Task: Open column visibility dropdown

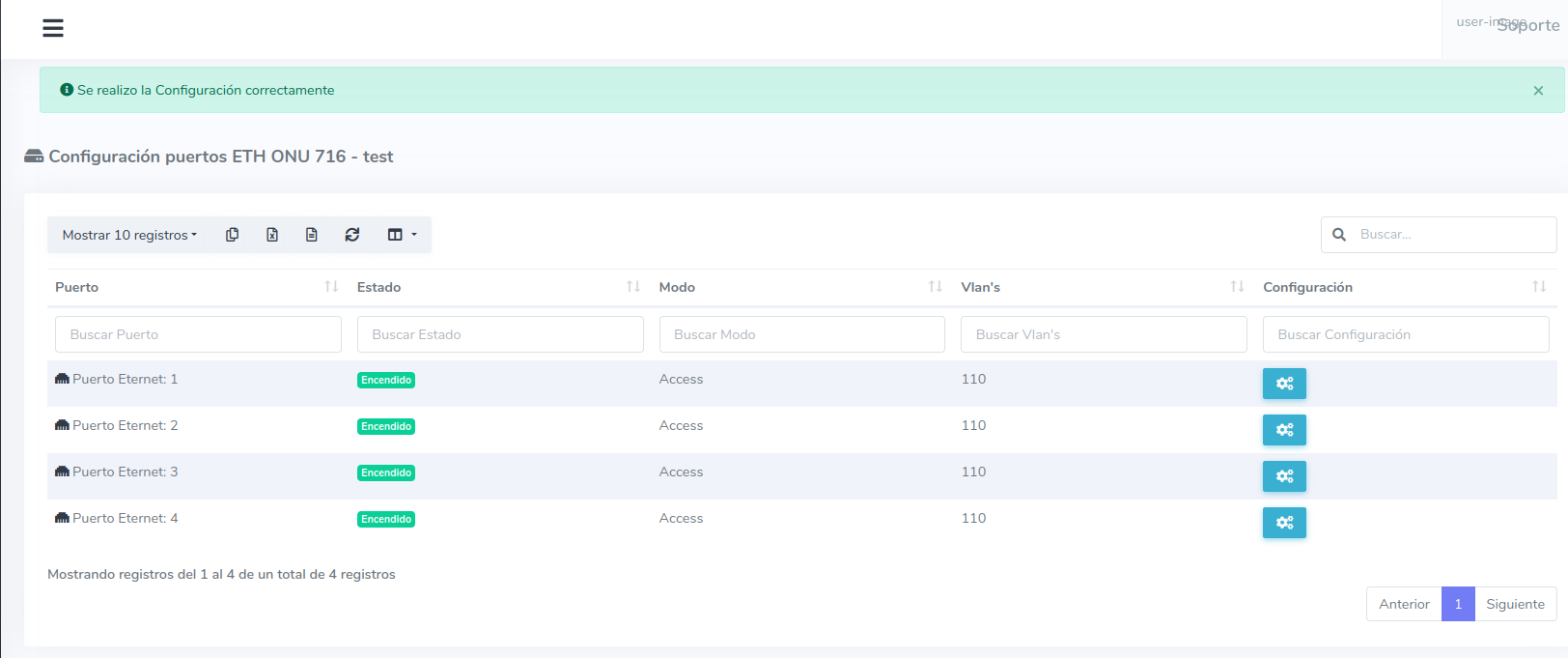Action: (402, 235)
